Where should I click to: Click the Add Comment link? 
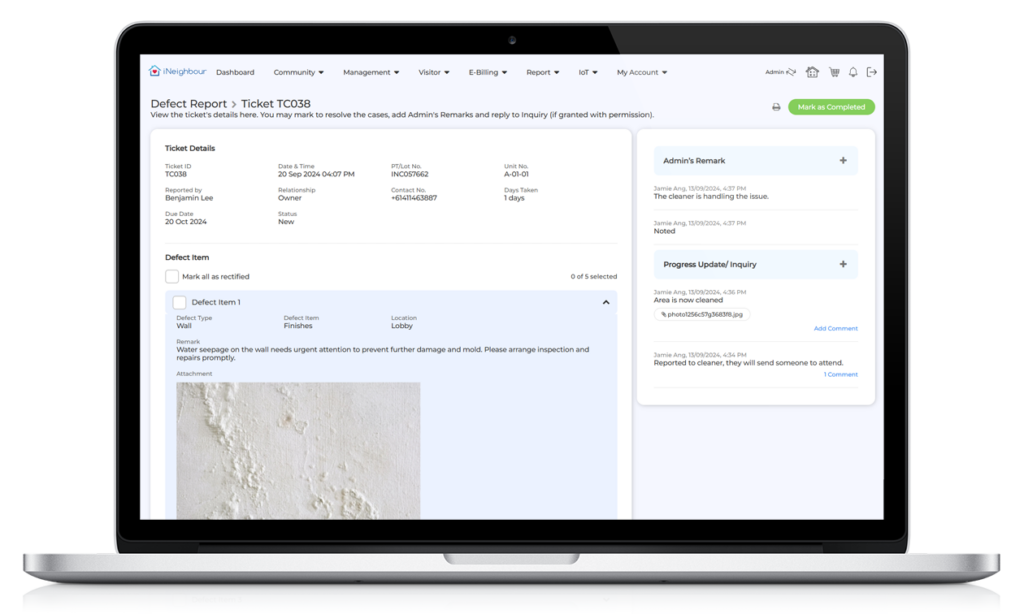(835, 328)
